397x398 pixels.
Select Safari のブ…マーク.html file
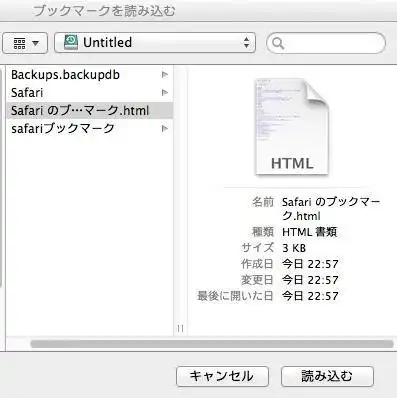[89, 110]
